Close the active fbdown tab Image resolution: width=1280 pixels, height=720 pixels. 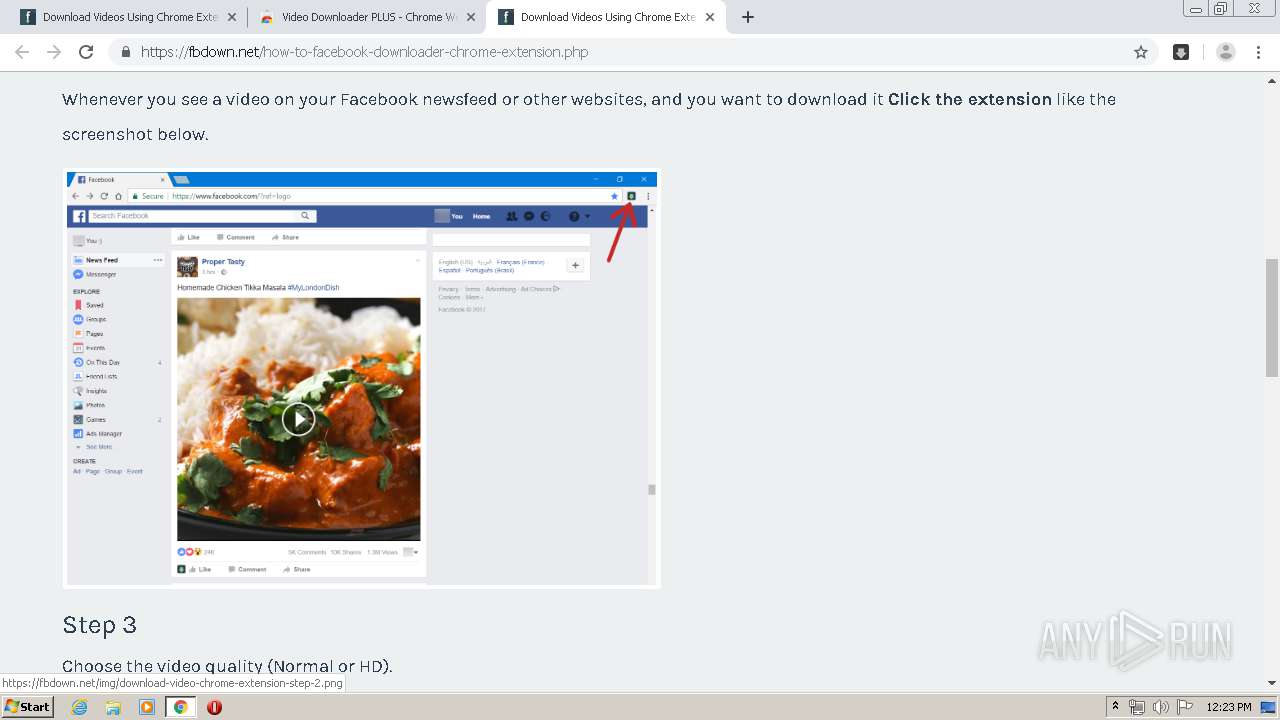pos(709,17)
